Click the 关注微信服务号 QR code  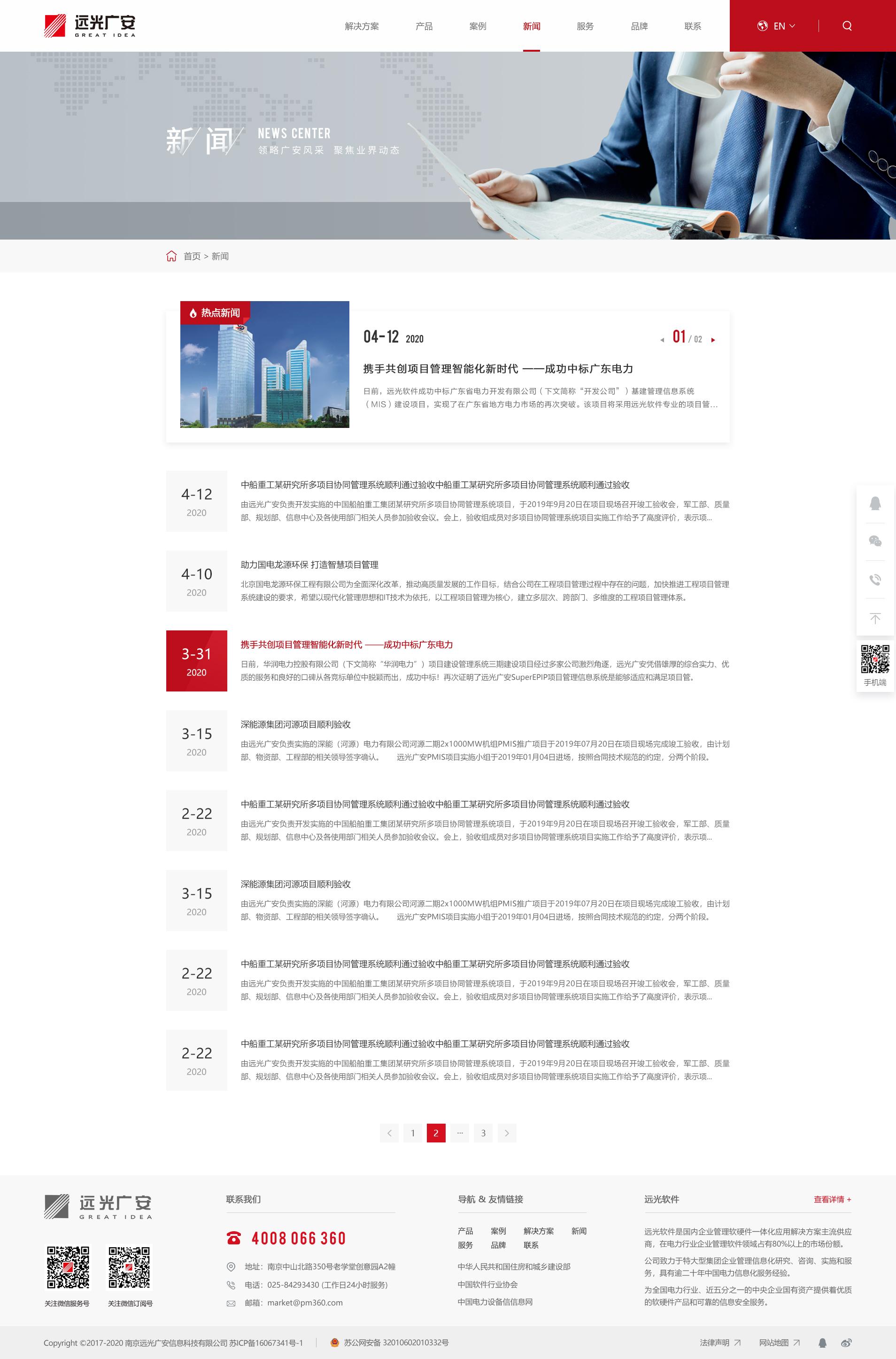pyautogui.click(x=68, y=1267)
